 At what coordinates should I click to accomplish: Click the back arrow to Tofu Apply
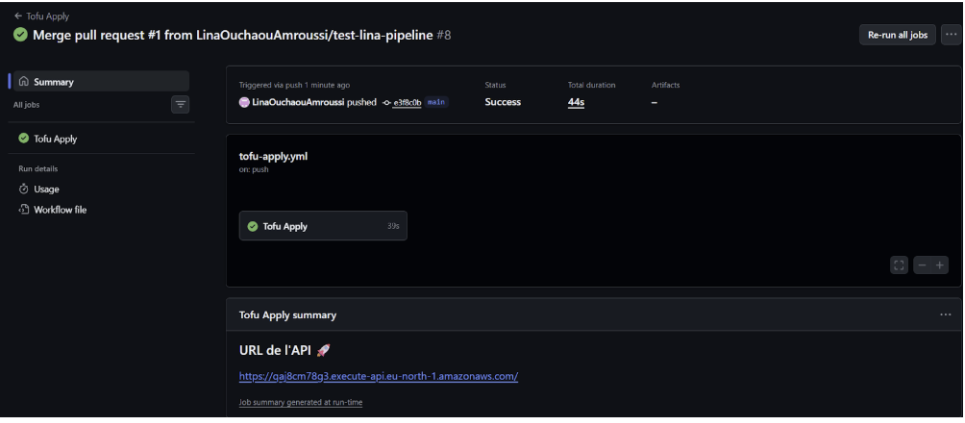tap(17, 16)
